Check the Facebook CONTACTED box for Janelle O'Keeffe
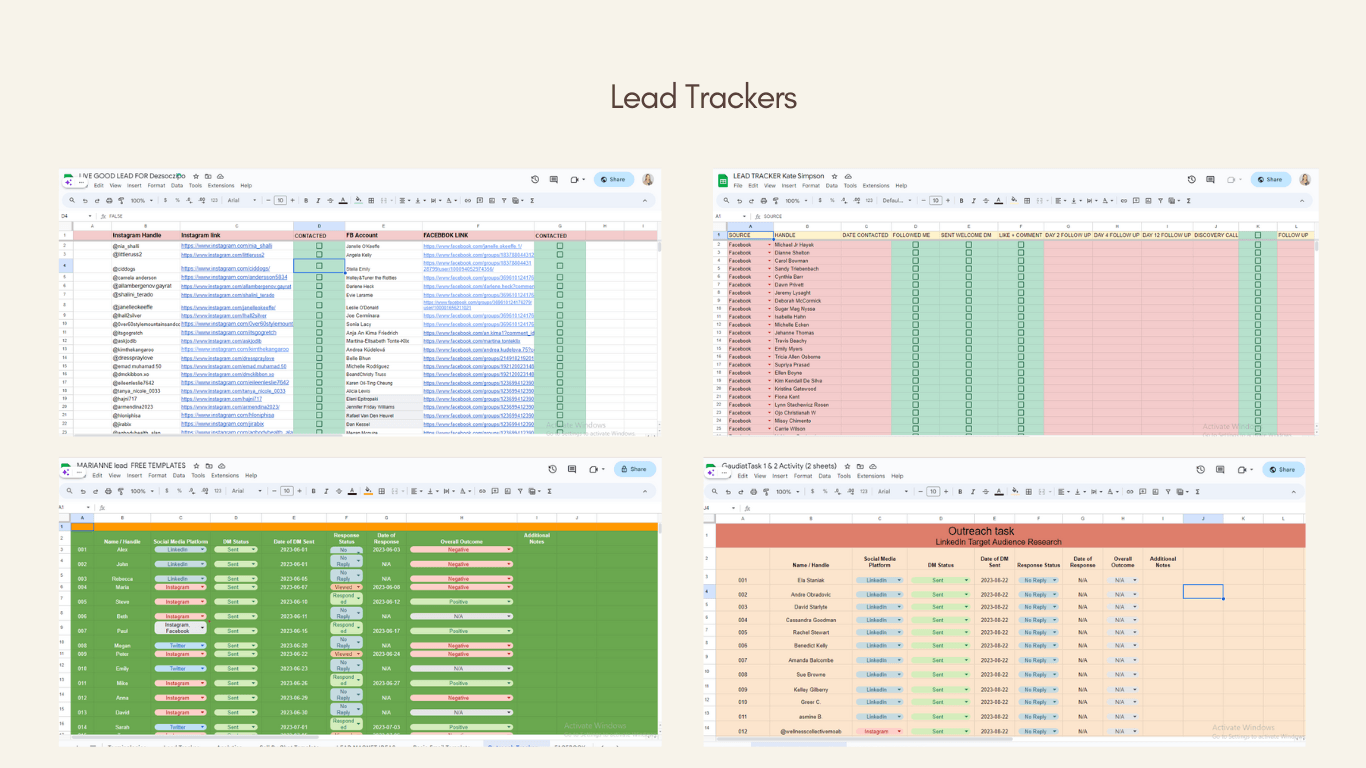The width and height of the screenshot is (1366, 768). point(560,245)
